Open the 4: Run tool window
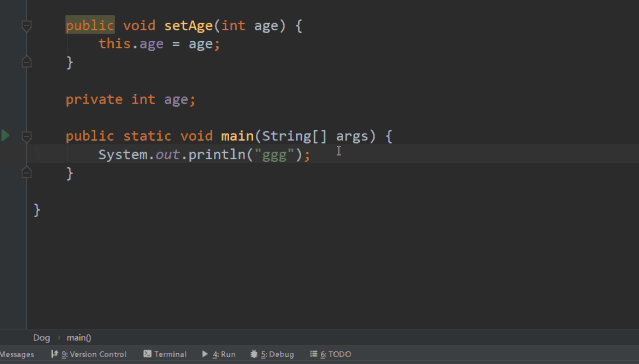 tap(219, 354)
